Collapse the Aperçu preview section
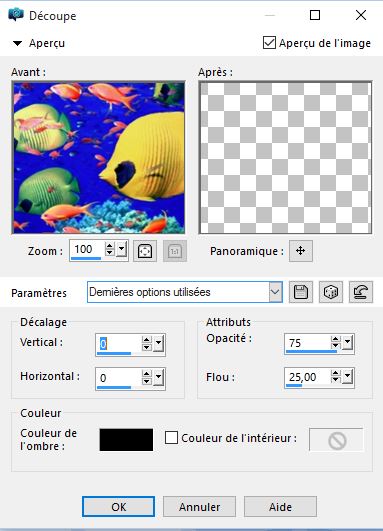Image resolution: width=383 pixels, height=531 pixels. [x=17, y=43]
